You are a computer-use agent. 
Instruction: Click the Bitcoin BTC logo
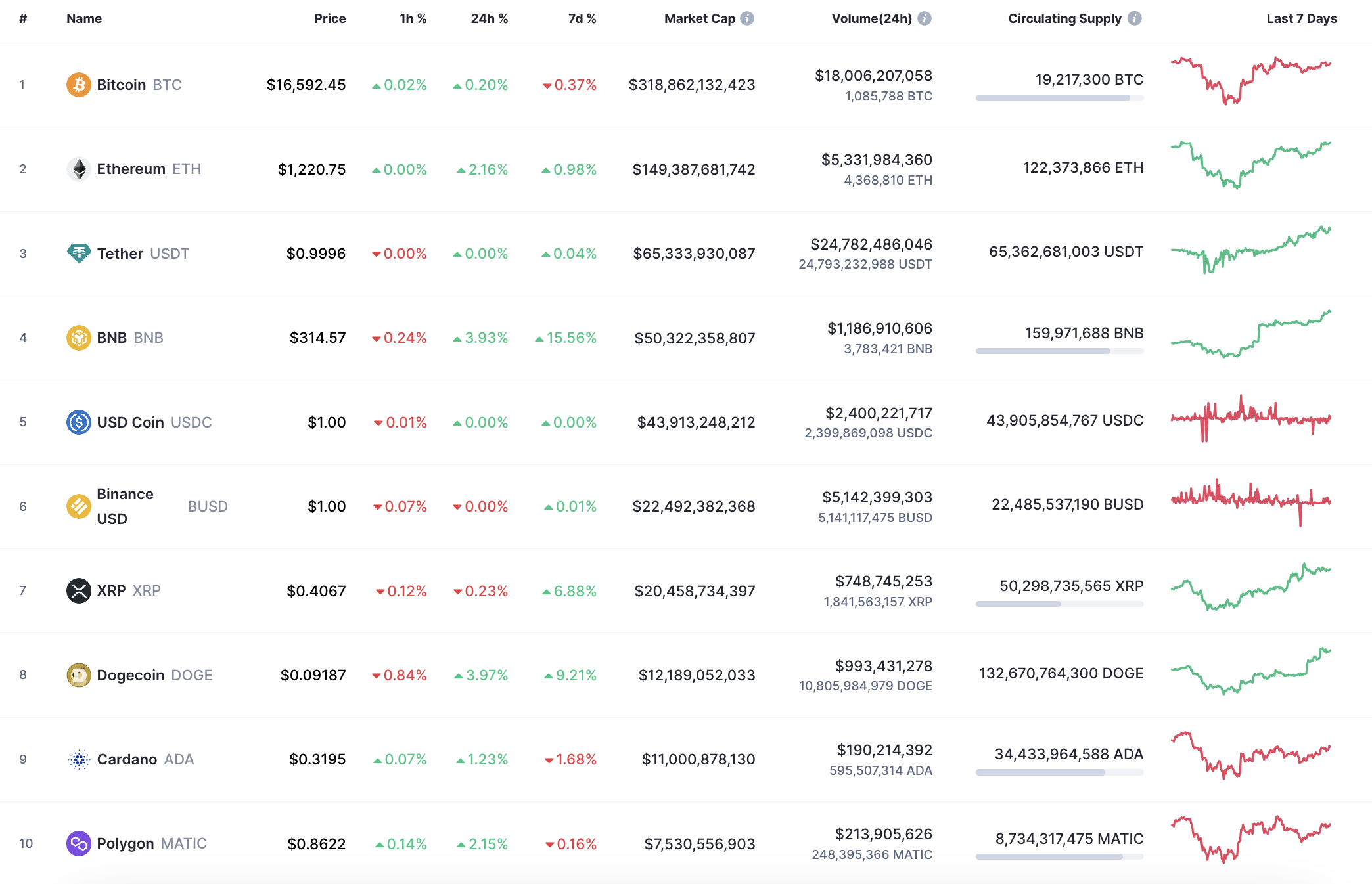pos(78,84)
